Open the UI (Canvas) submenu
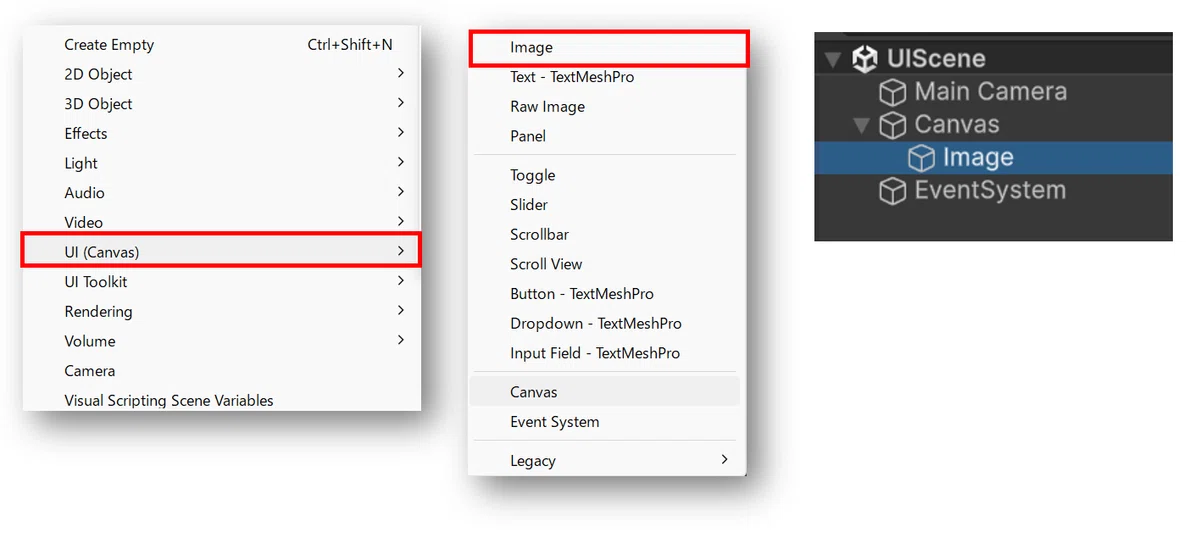The image size is (1200, 537). click(x=222, y=251)
